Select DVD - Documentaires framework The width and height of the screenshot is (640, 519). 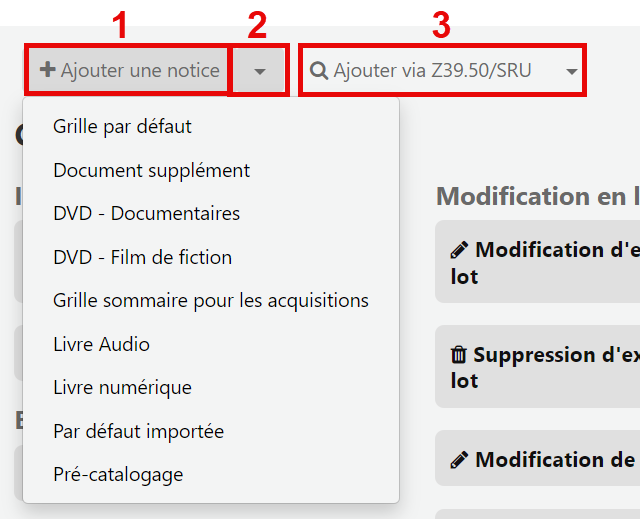click(x=147, y=213)
